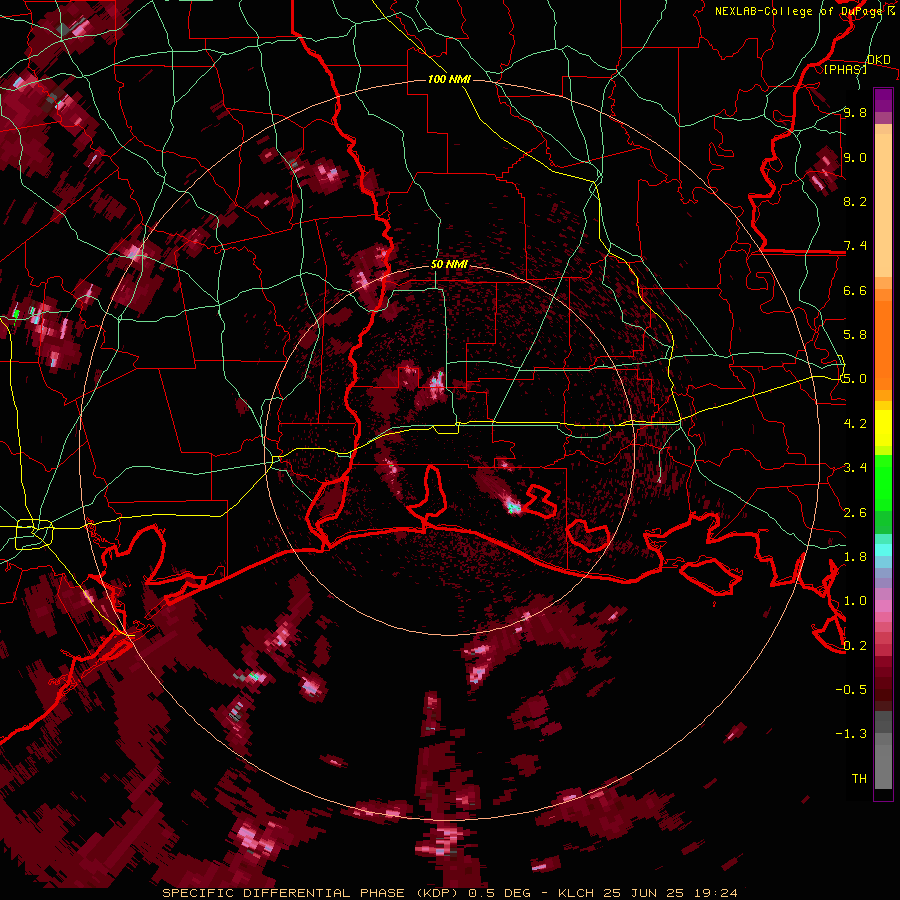
Task: Click the 3.4 value on color scale
Action: click(855, 468)
